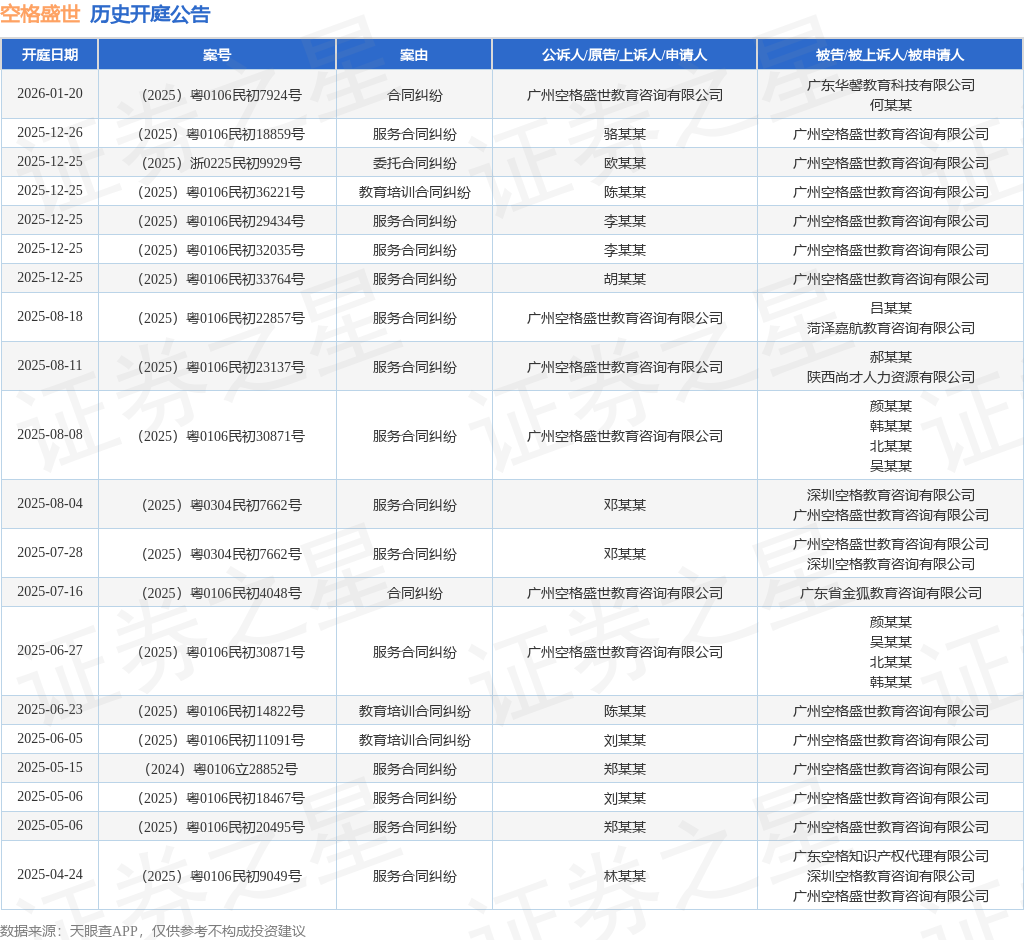
Task: Click case number 粤0106民初23137号
Action: coord(221,368)
